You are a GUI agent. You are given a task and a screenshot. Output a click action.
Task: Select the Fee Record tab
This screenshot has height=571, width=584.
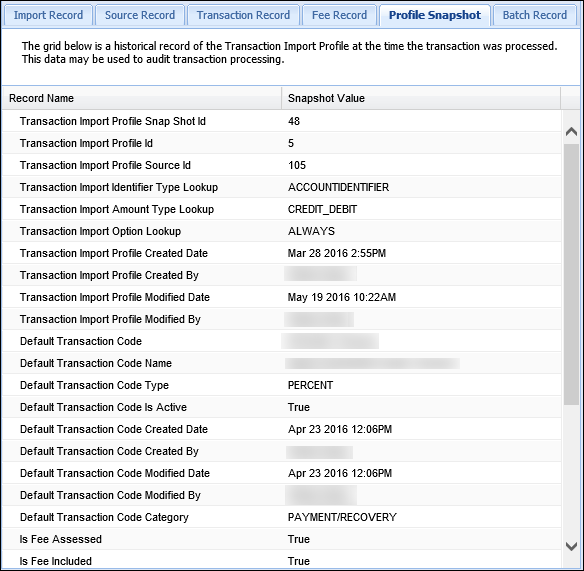click(339, 15)
